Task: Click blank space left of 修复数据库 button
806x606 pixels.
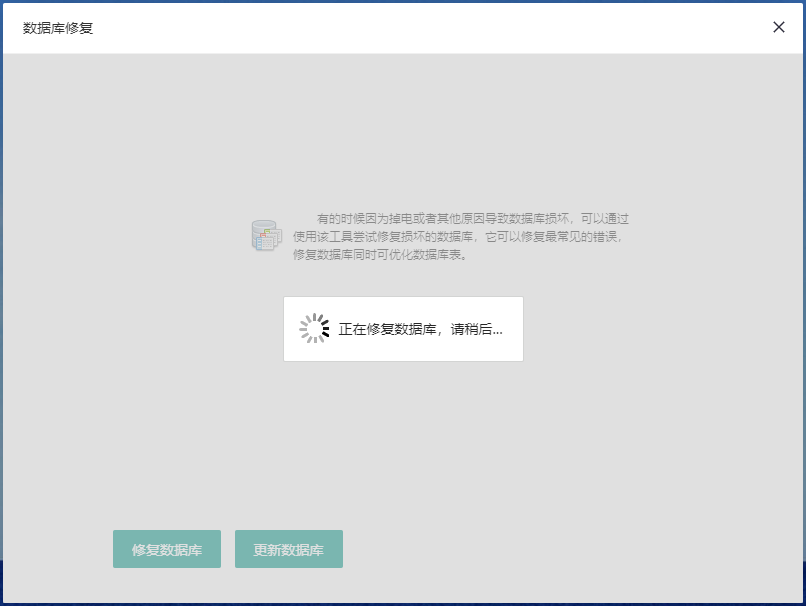Action: (x=58, y=549)
